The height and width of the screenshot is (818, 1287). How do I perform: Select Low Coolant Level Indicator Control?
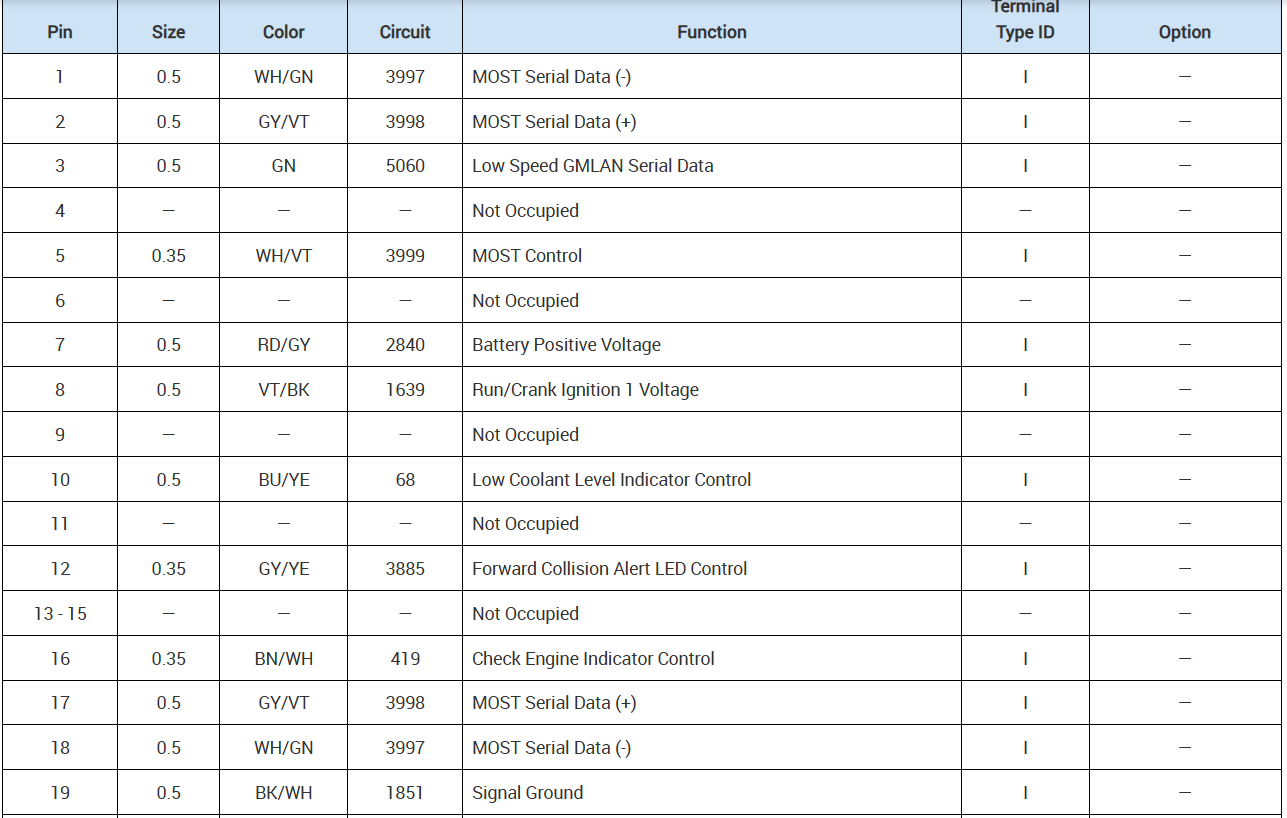pyautogui.click(x=611, y=480)
